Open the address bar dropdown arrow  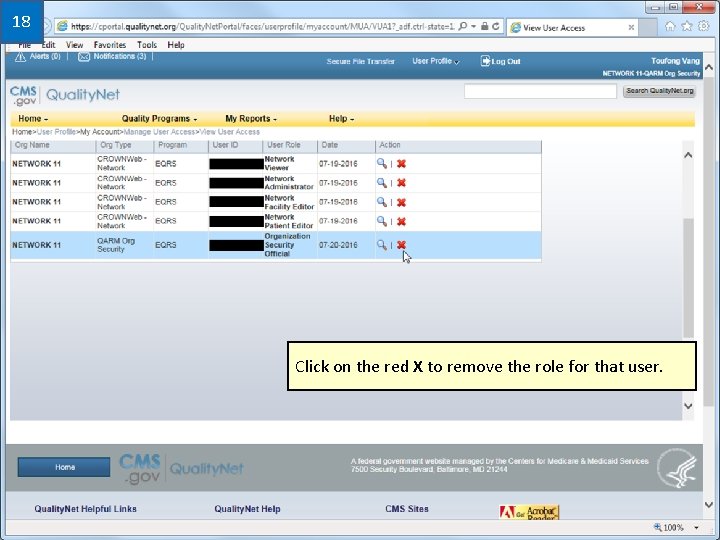pyautogui.click(x=473, y=27)
